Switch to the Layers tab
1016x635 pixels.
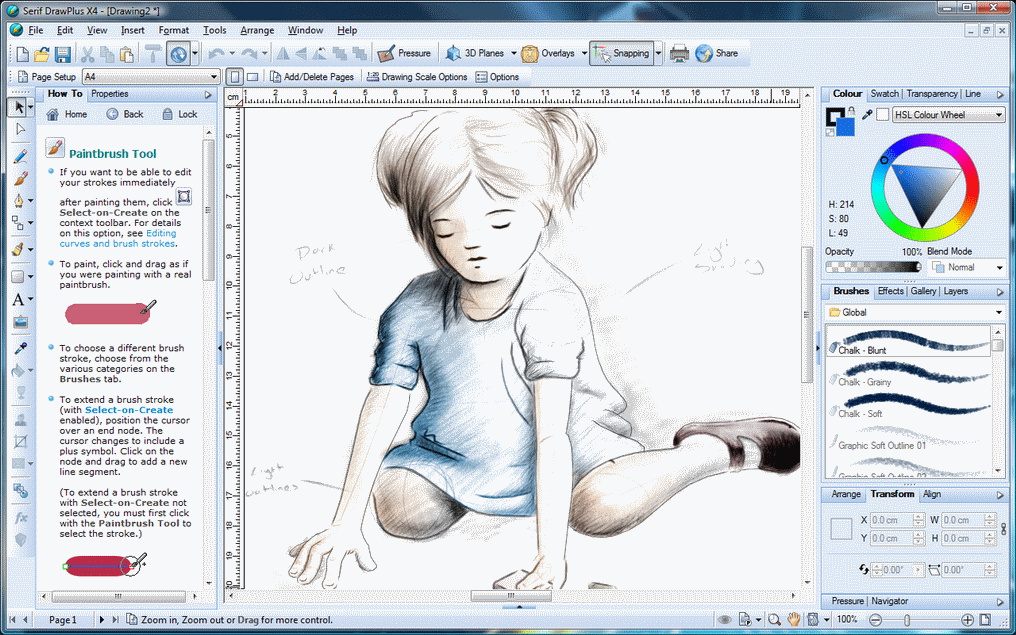click(x=955, y=291)
